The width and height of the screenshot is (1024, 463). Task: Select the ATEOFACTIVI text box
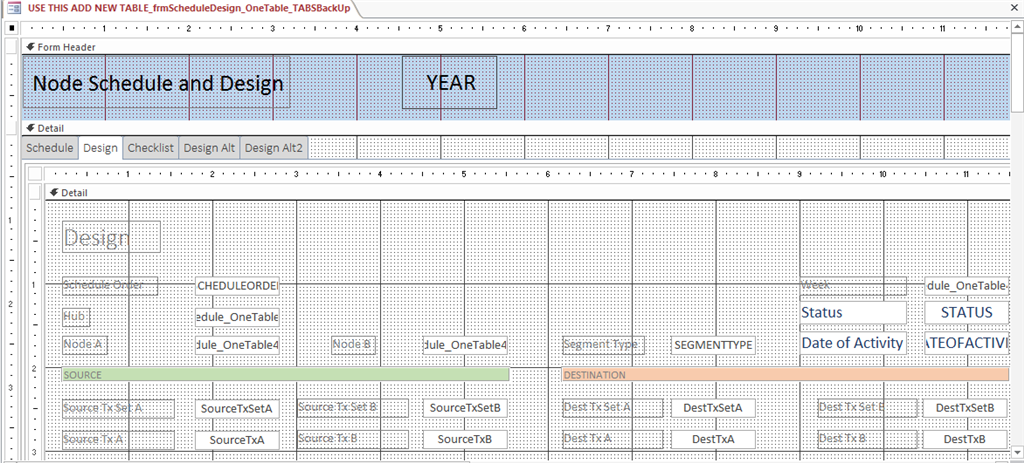pyautogui.click(x=966, y=343)
